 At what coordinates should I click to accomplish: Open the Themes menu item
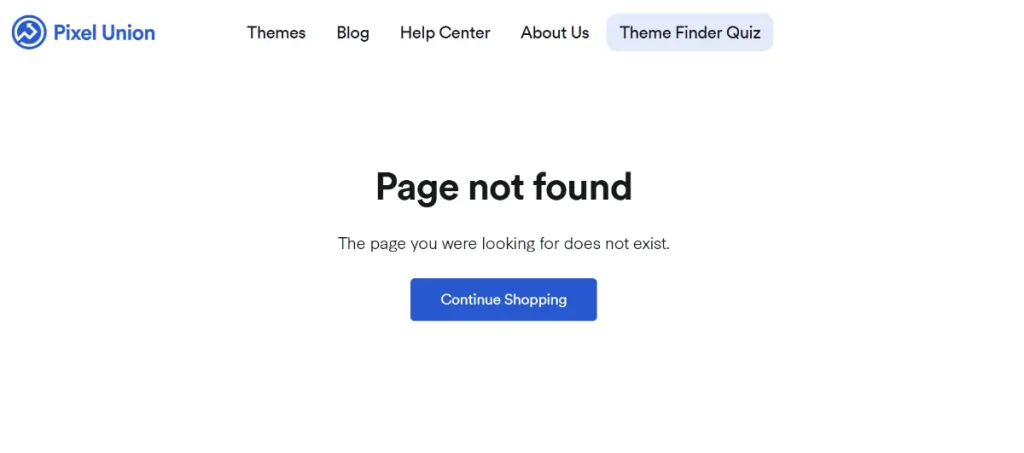pos(276,33)
